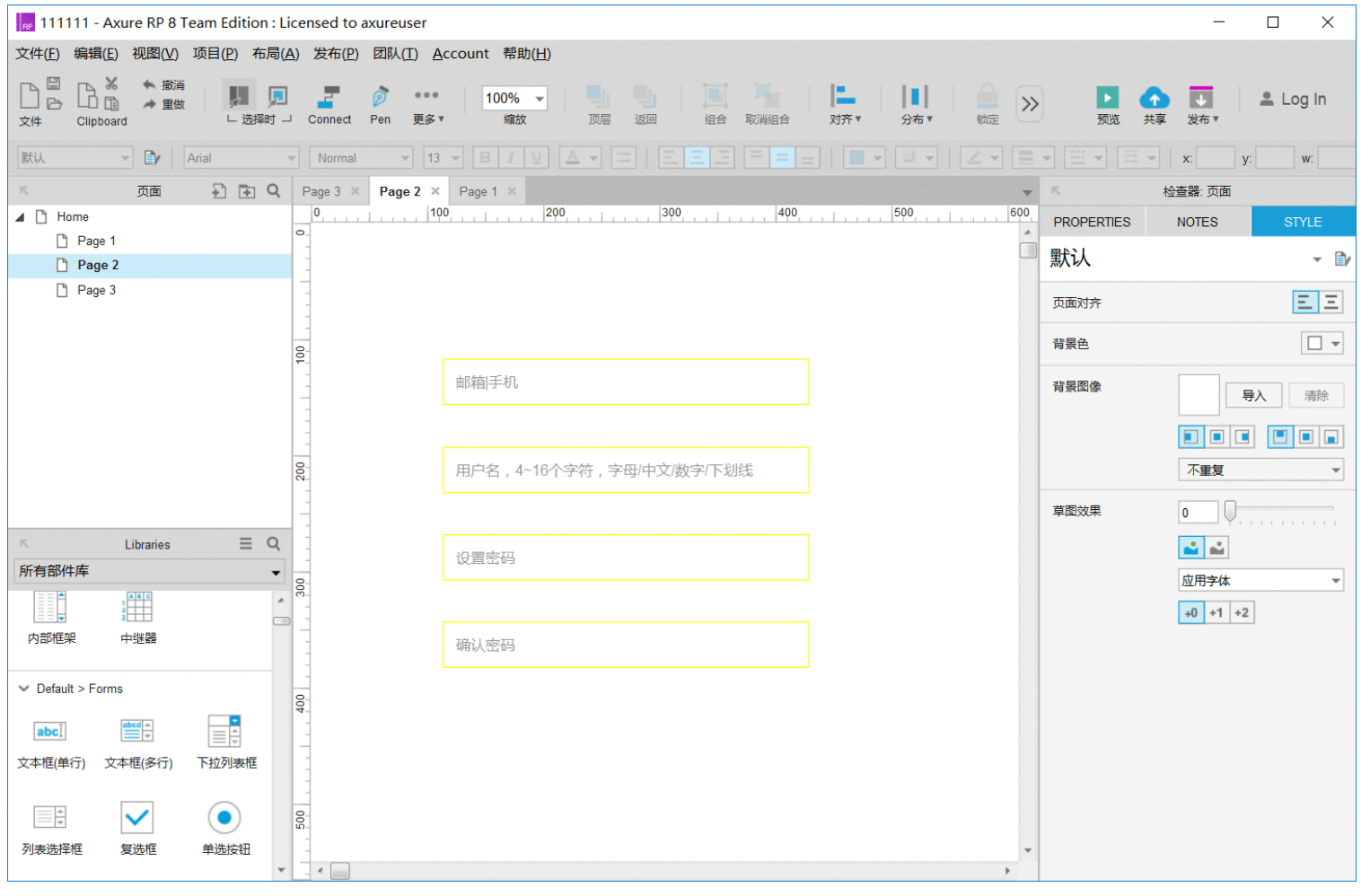Switch to the NOTES tab
1370x896 pixels.
(x=1197, y=222)
